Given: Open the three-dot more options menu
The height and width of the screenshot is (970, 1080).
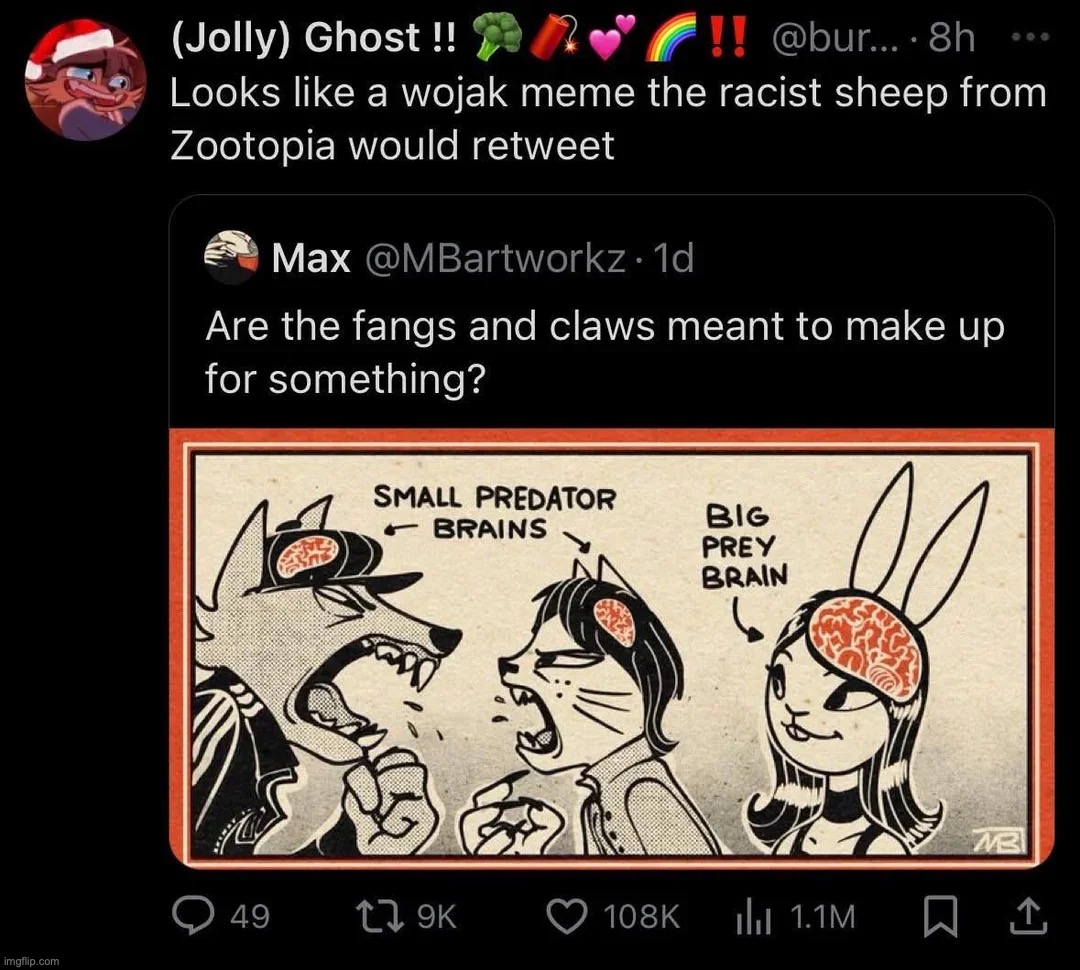Looking at the screenshot, I should [1030, 40].
